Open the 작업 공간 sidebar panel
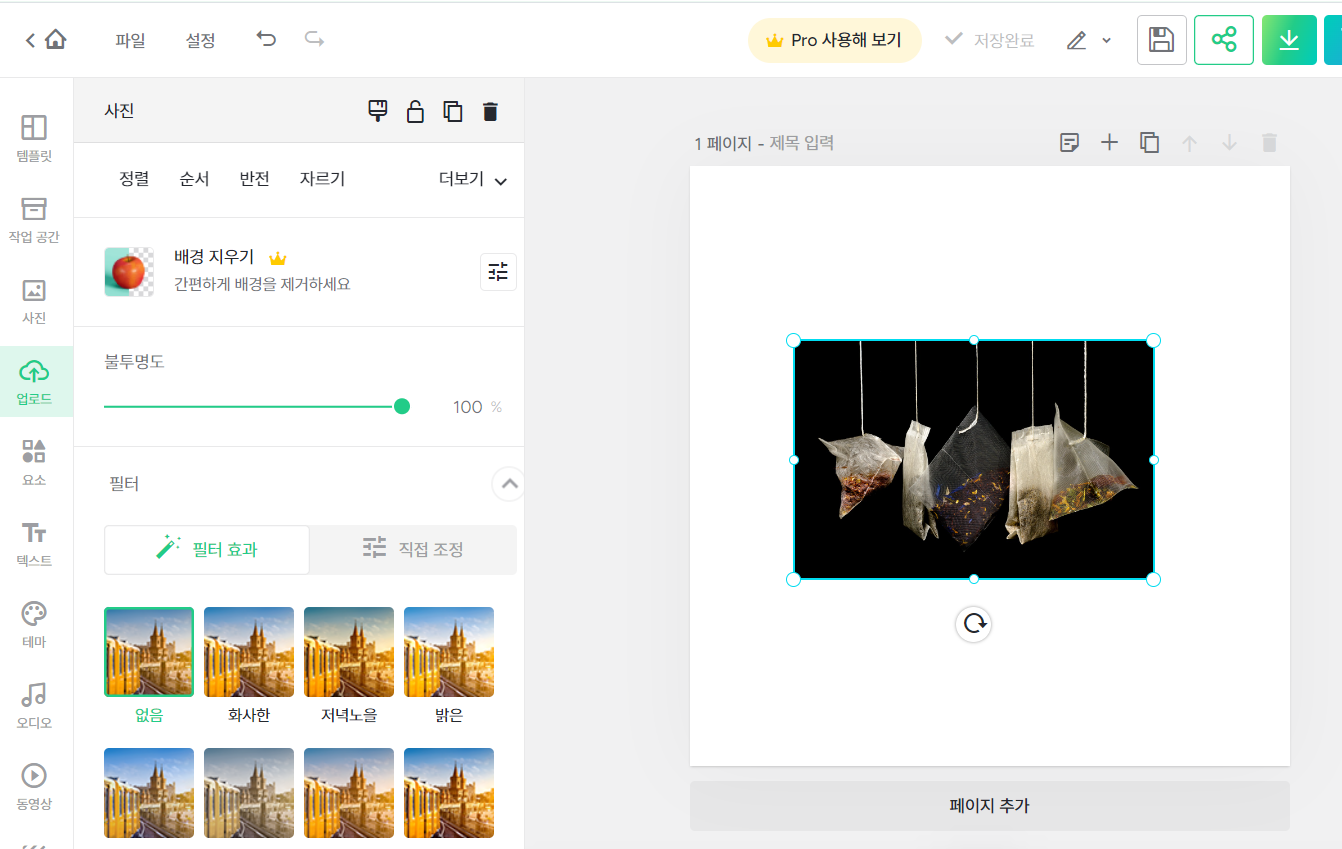This screenshot has height=849, width=1342. click(x=35, y=220)
